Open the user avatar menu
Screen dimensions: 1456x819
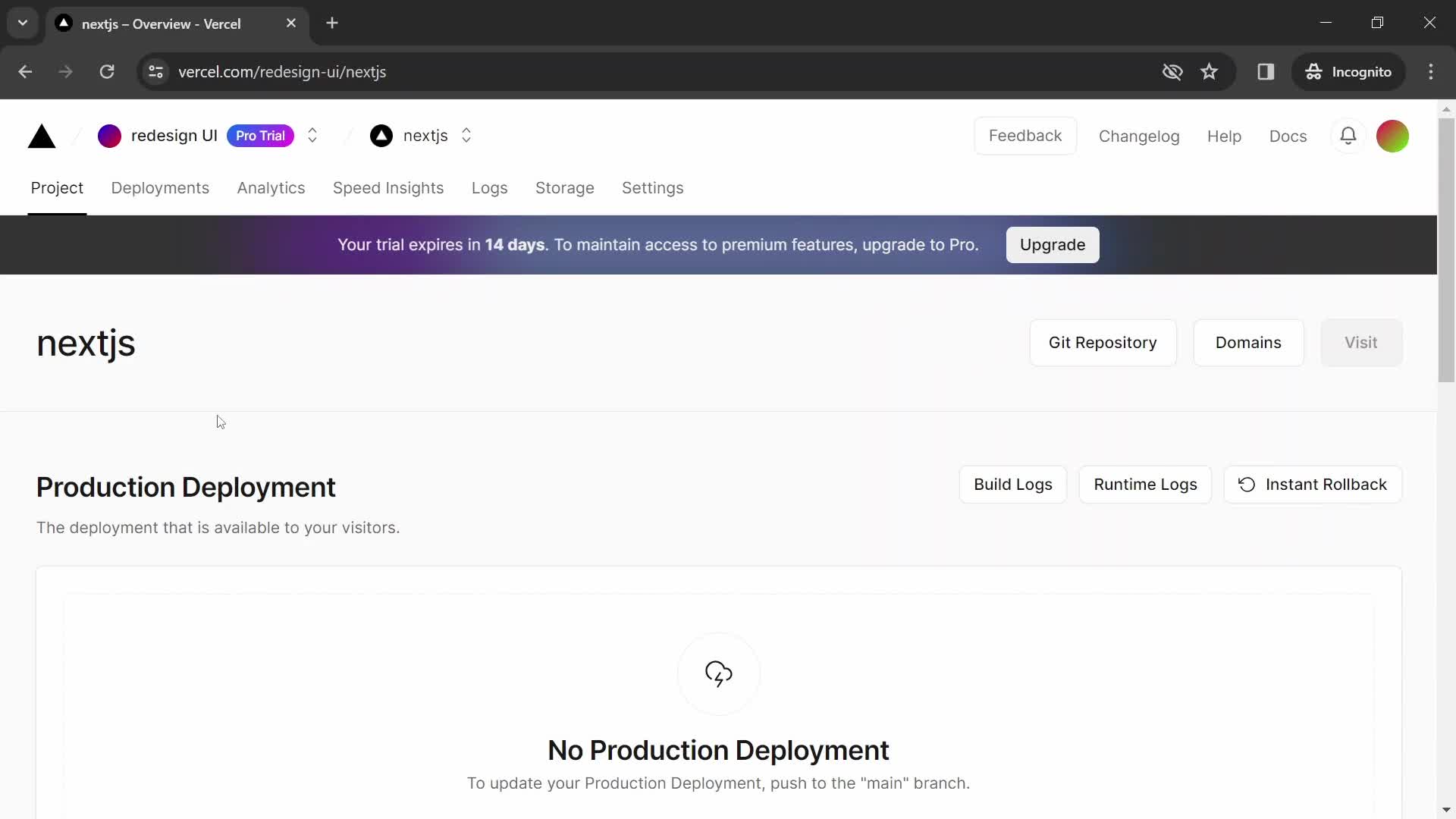pos(1392,136)
